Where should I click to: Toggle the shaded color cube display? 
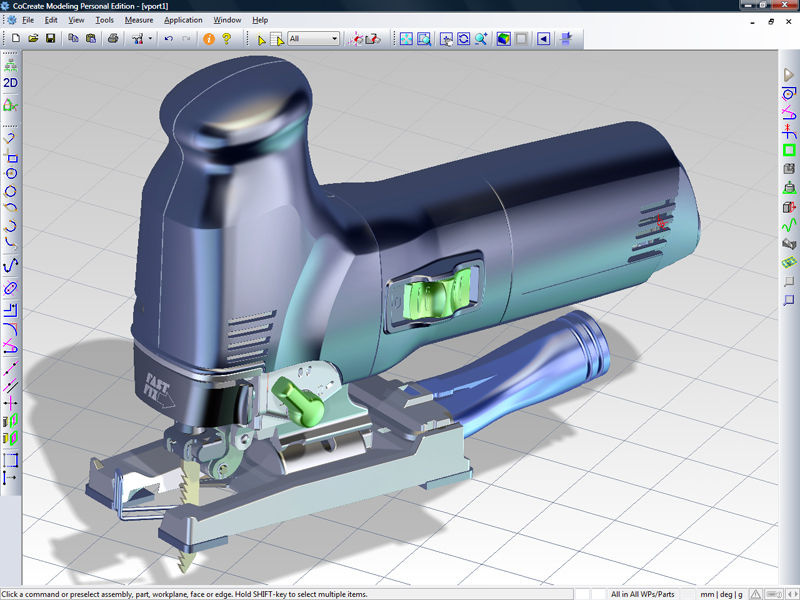point(504,39)
